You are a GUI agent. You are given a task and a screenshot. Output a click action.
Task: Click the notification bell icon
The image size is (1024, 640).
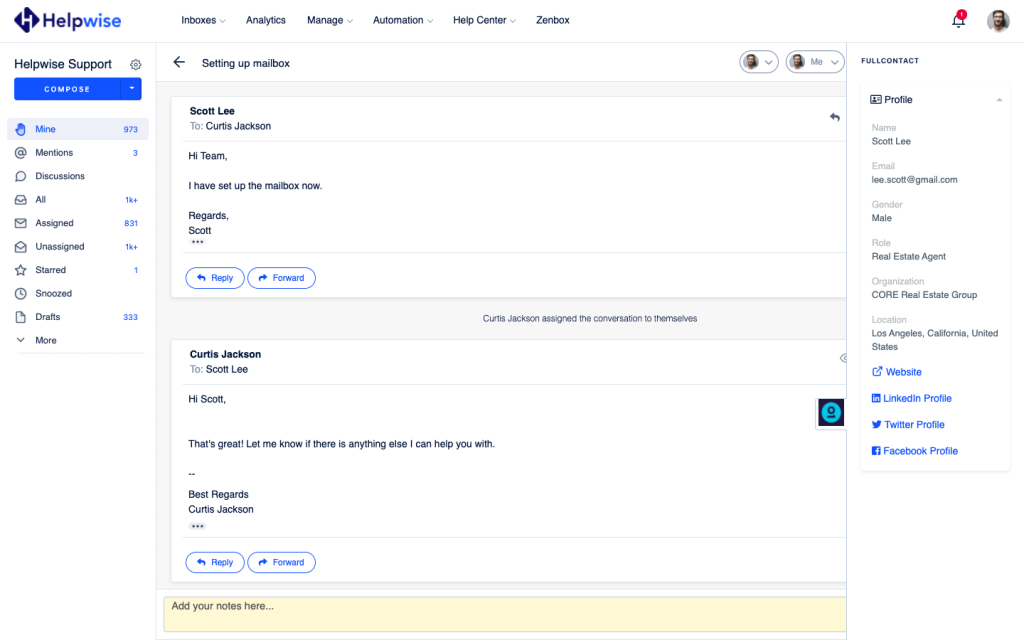958,21
